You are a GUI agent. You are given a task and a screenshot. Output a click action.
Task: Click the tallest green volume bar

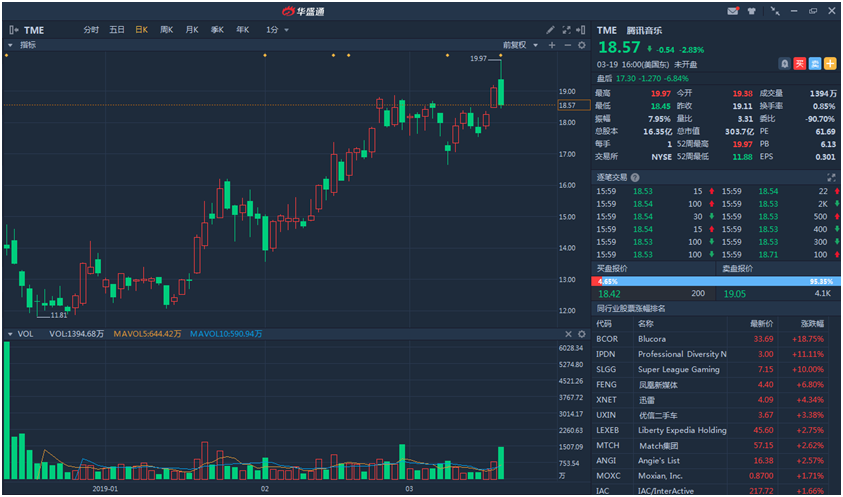click(x=6, y=410)
